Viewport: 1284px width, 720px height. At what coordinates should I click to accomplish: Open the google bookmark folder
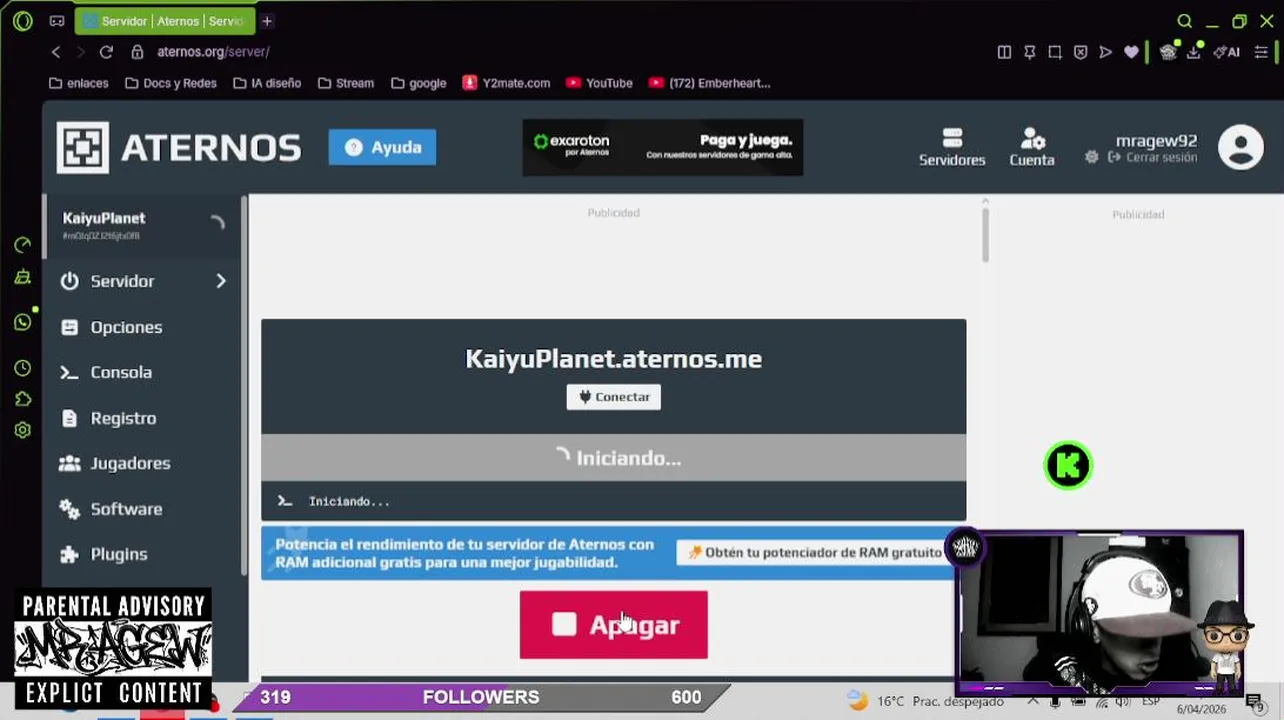[419, 83]
